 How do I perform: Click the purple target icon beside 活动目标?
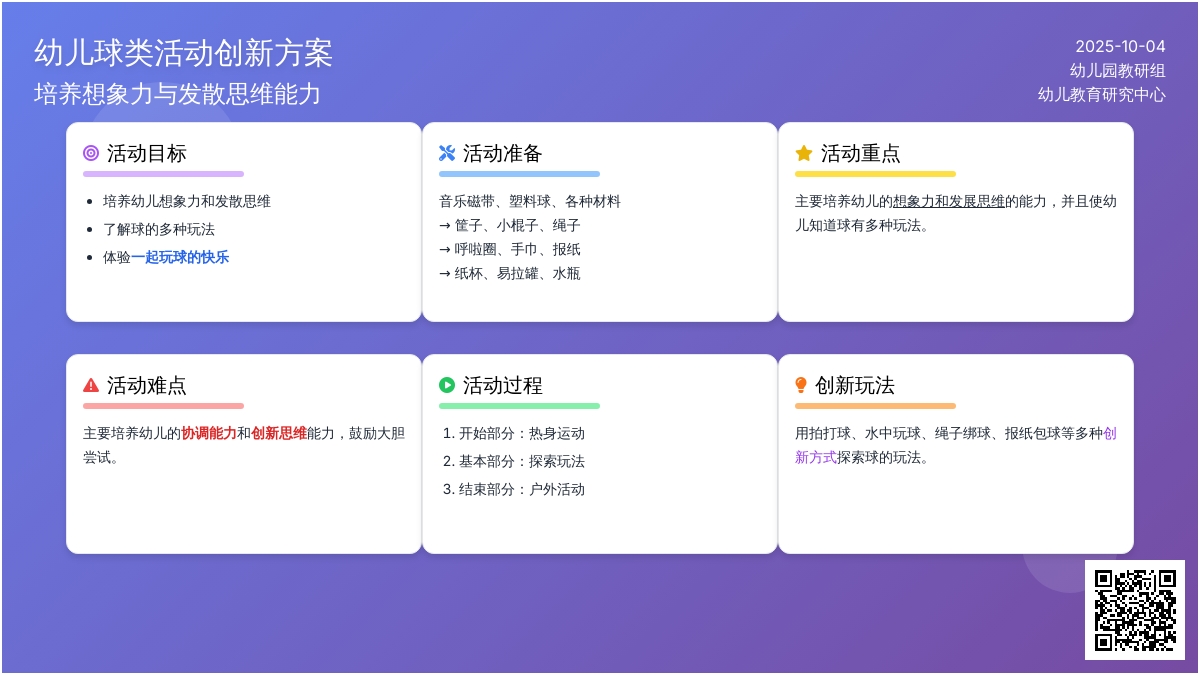91,153
